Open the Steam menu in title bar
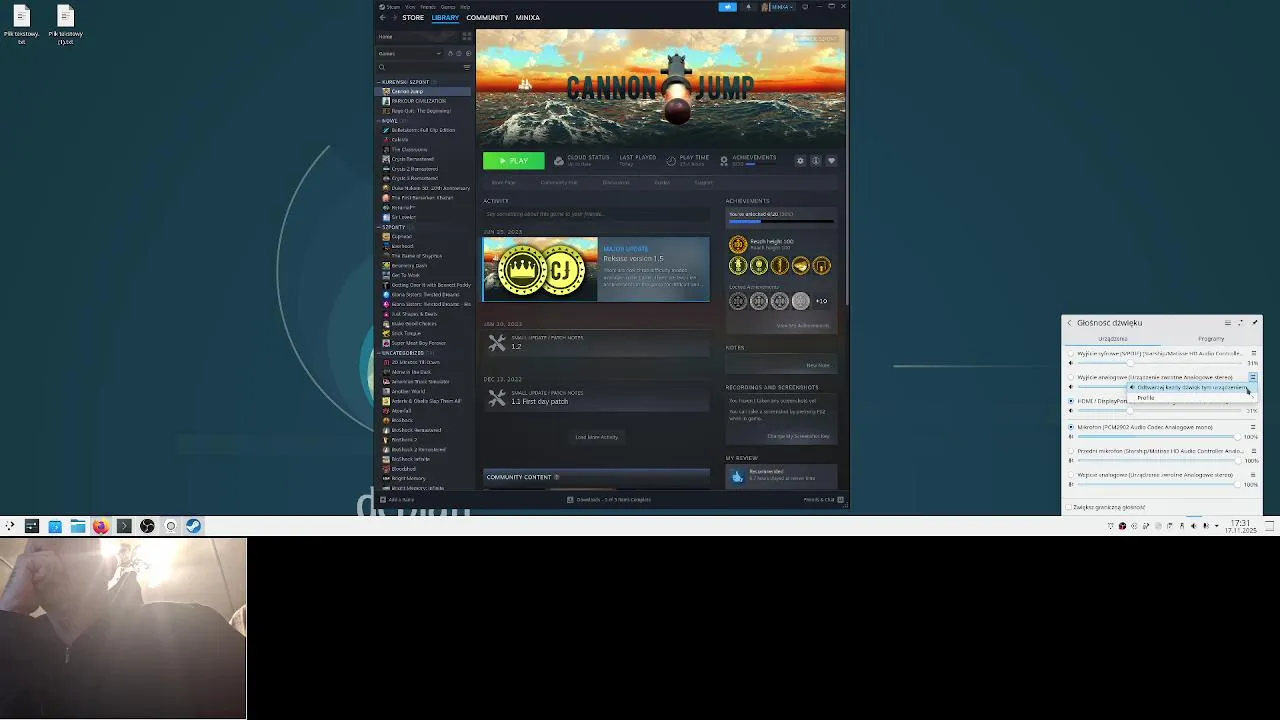 point(392,7)
